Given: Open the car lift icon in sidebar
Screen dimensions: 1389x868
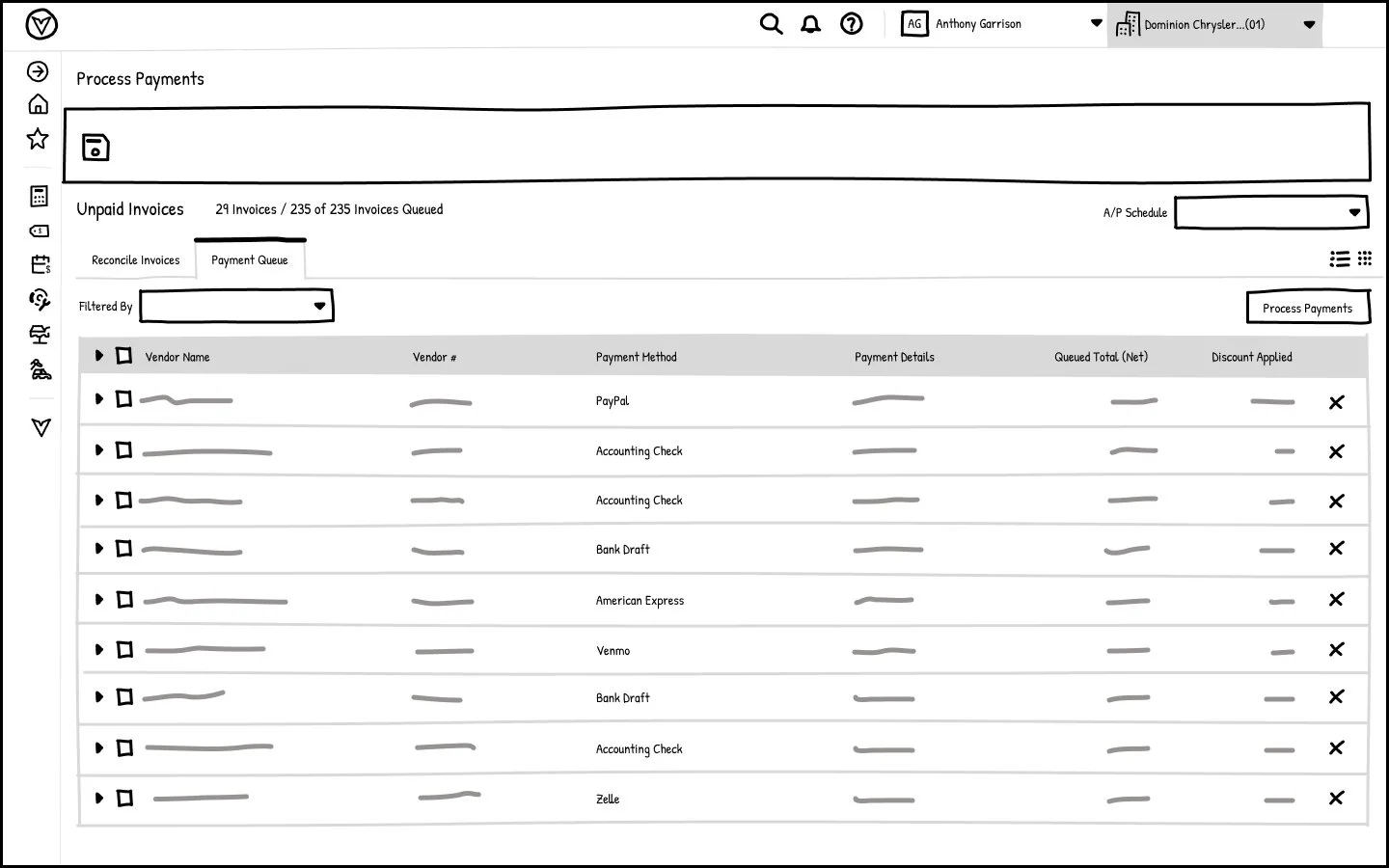Looking at the screenshot, I should pos(40,335).
